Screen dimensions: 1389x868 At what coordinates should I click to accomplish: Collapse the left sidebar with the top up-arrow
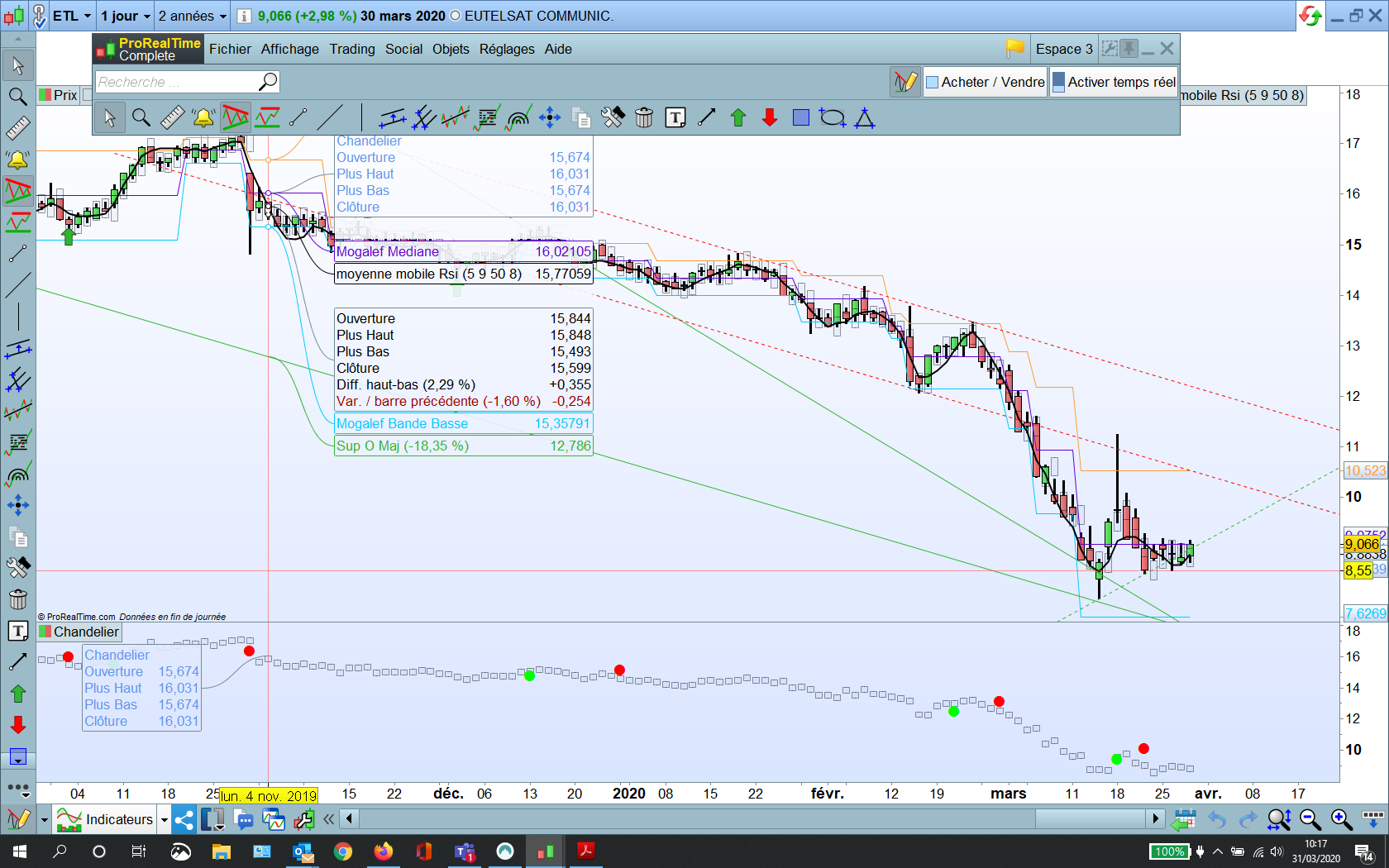[x=18, y=39]
